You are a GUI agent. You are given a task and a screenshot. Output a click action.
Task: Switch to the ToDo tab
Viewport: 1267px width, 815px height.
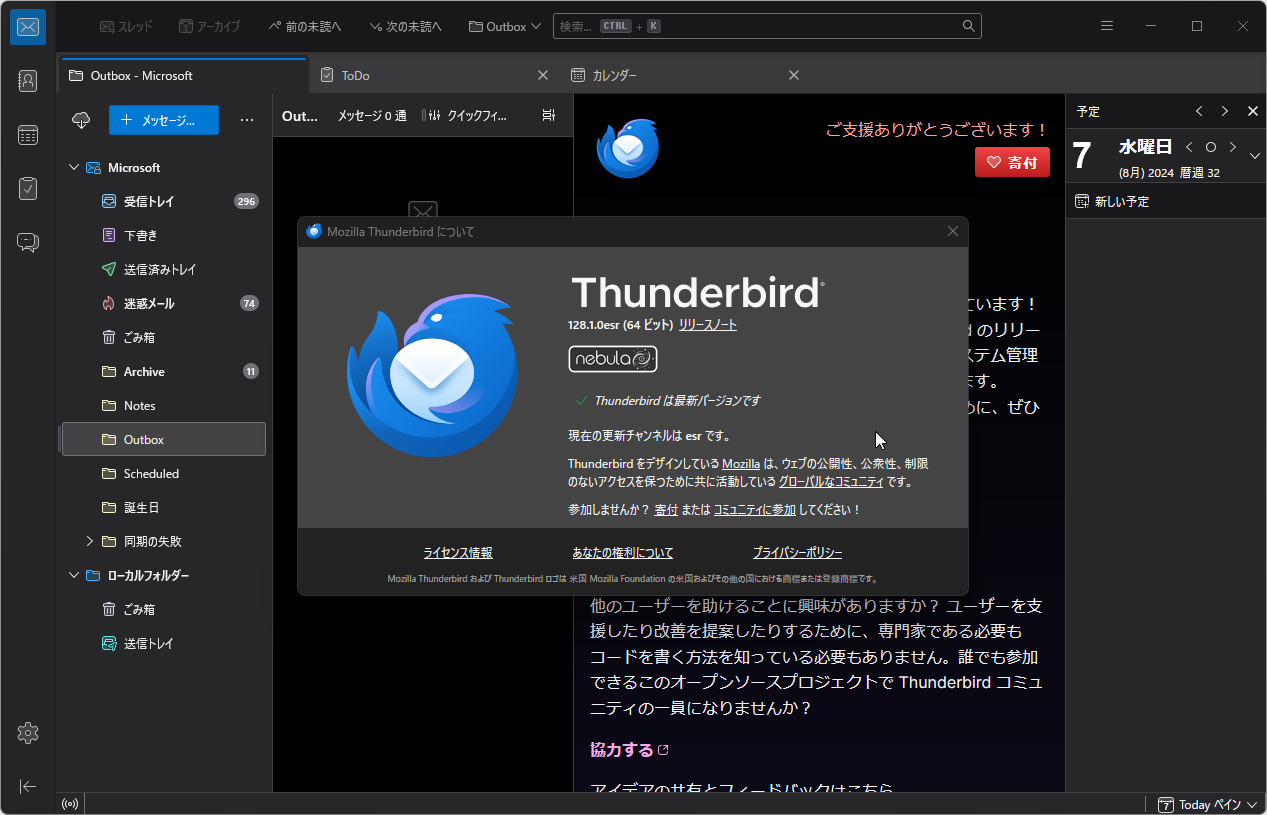pyautogui.click(x=355, y=74)
